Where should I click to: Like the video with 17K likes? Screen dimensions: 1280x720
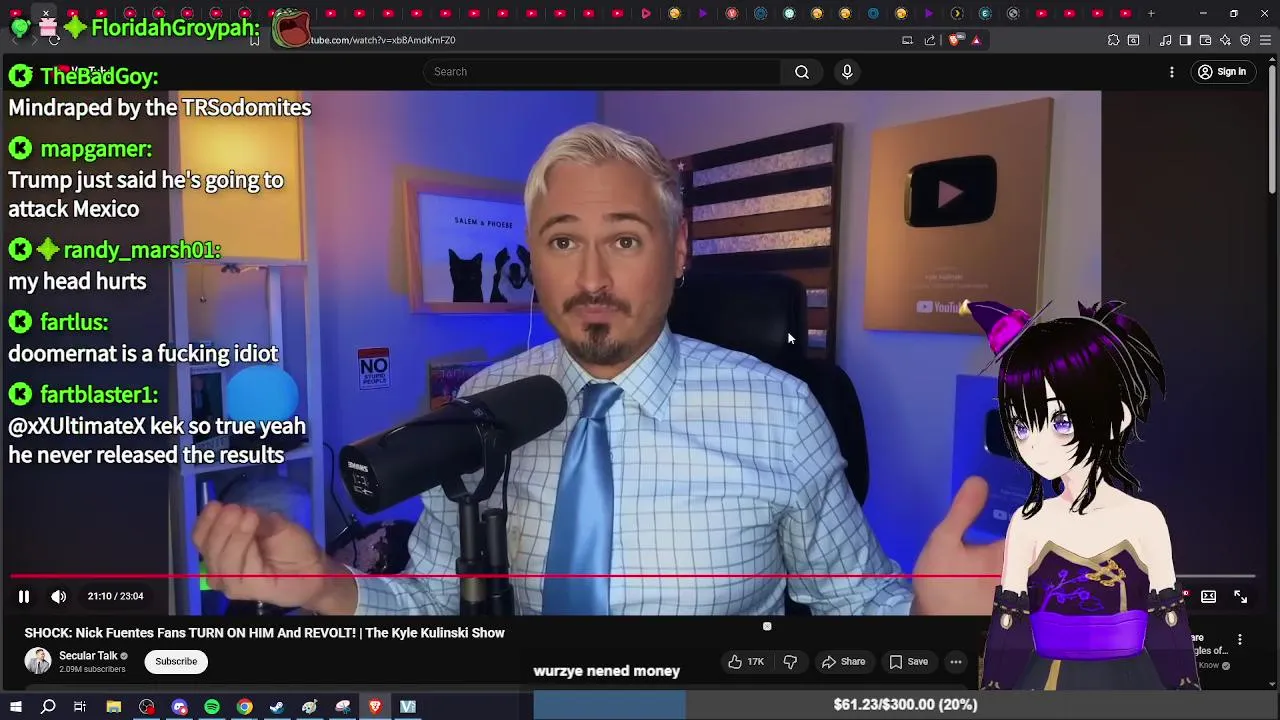pos(746,661)
